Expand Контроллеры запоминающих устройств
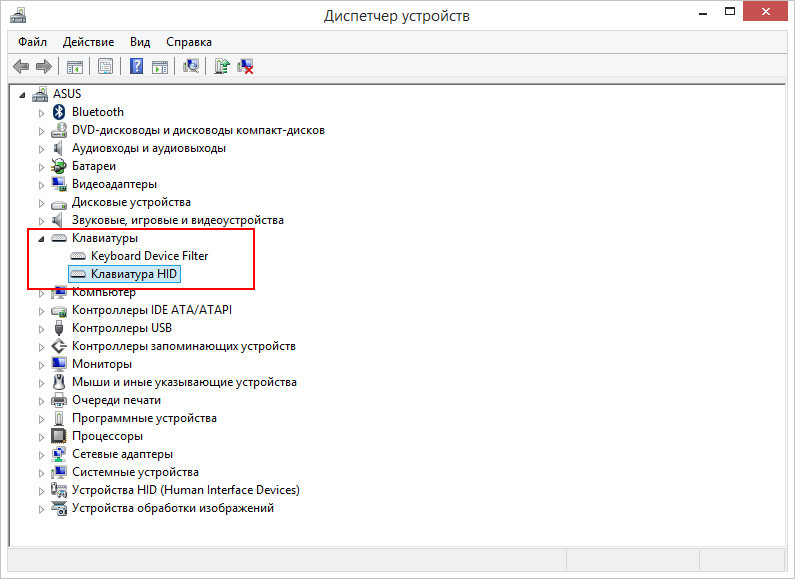The width and height of the screenshot is (795, 579). click(42, 347)
